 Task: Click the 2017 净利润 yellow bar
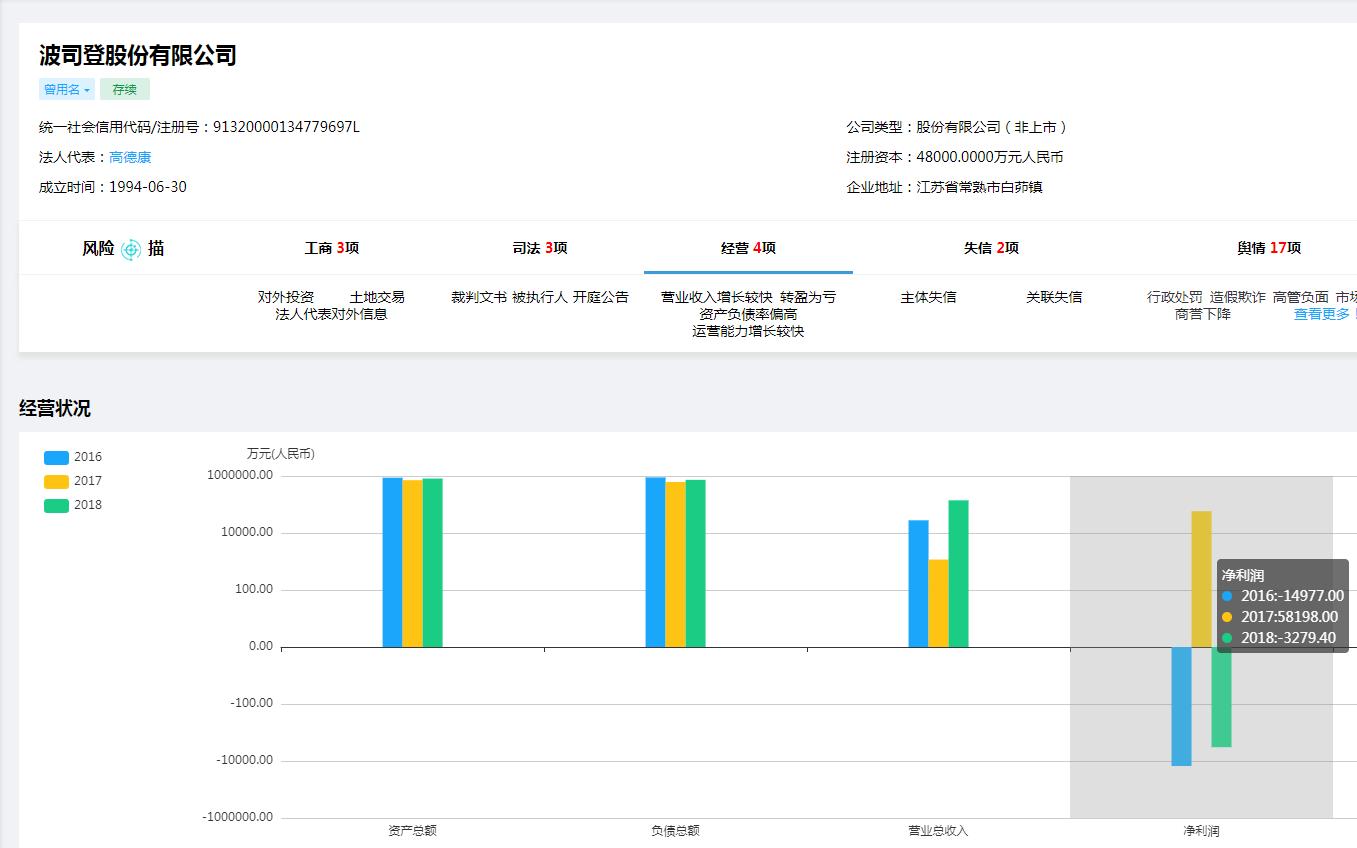1201,579
